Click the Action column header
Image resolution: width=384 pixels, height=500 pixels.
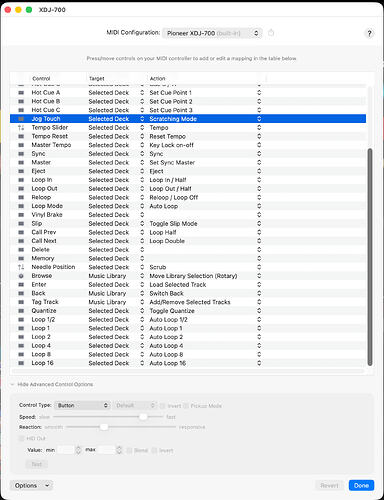(x=157, y=78)
